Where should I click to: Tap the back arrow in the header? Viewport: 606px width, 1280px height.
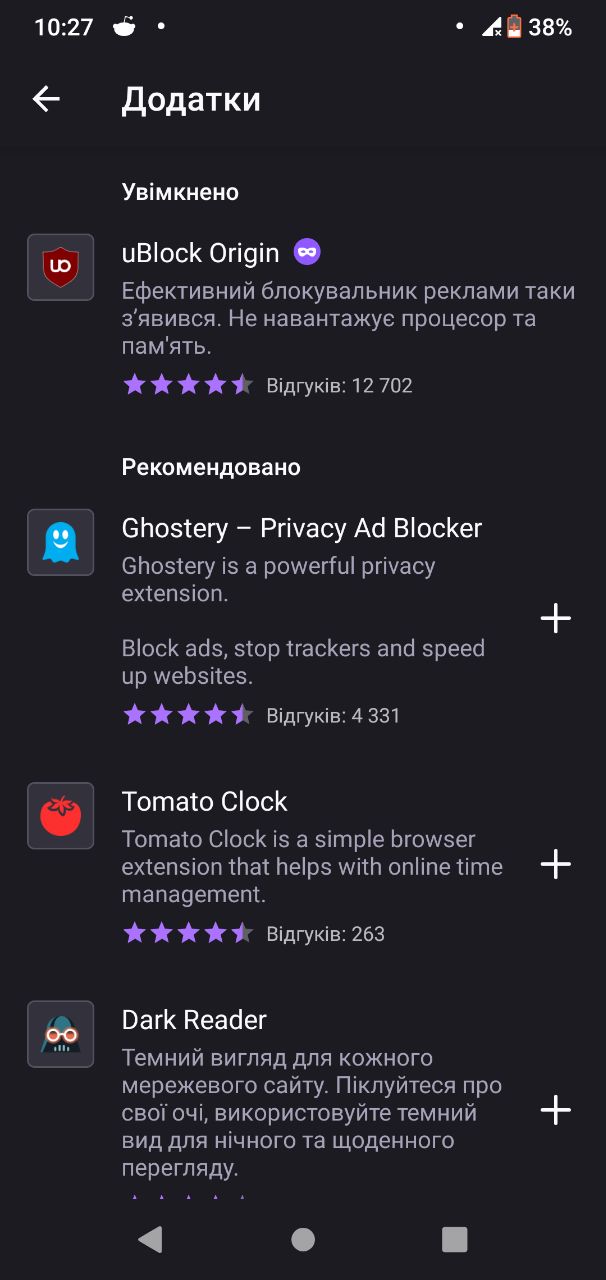coord(46,98)
